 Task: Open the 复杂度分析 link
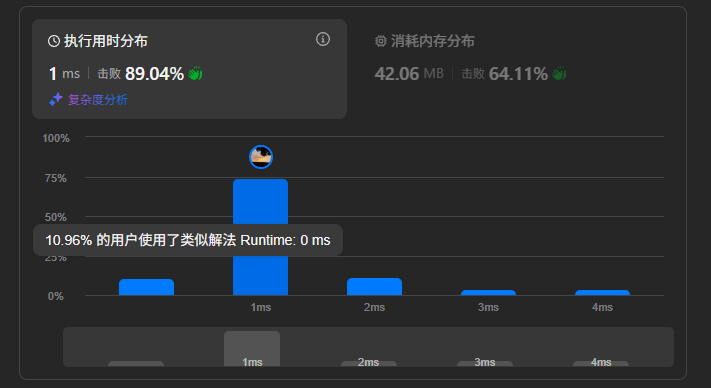(97, 100)
